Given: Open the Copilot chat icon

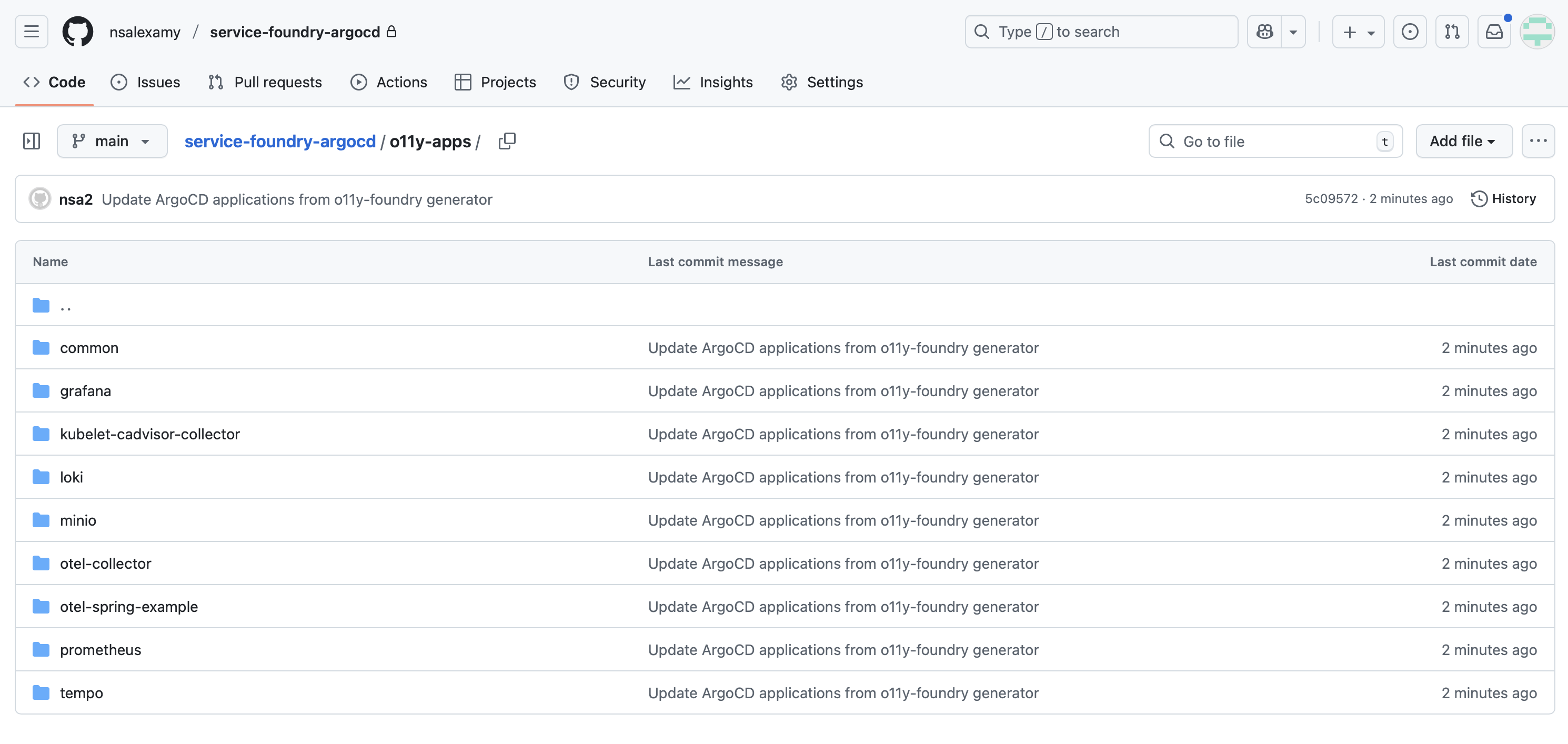Looking at the screenshot, I should tap(1264, 32).
